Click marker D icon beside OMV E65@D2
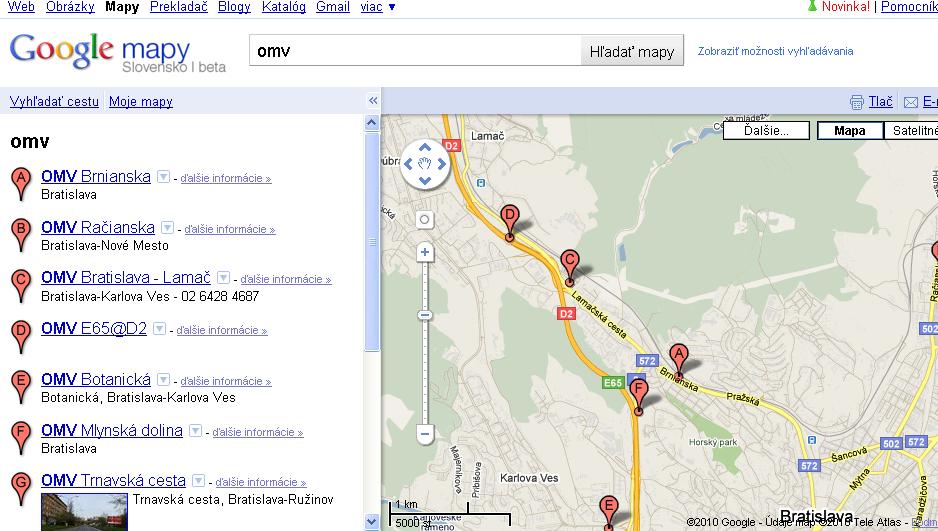This screenshot has height=531, width=938. click(x=22, y=337)
